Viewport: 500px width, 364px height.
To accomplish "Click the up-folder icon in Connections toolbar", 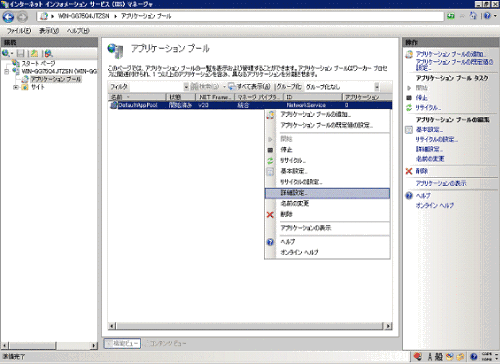I will 34,53.
